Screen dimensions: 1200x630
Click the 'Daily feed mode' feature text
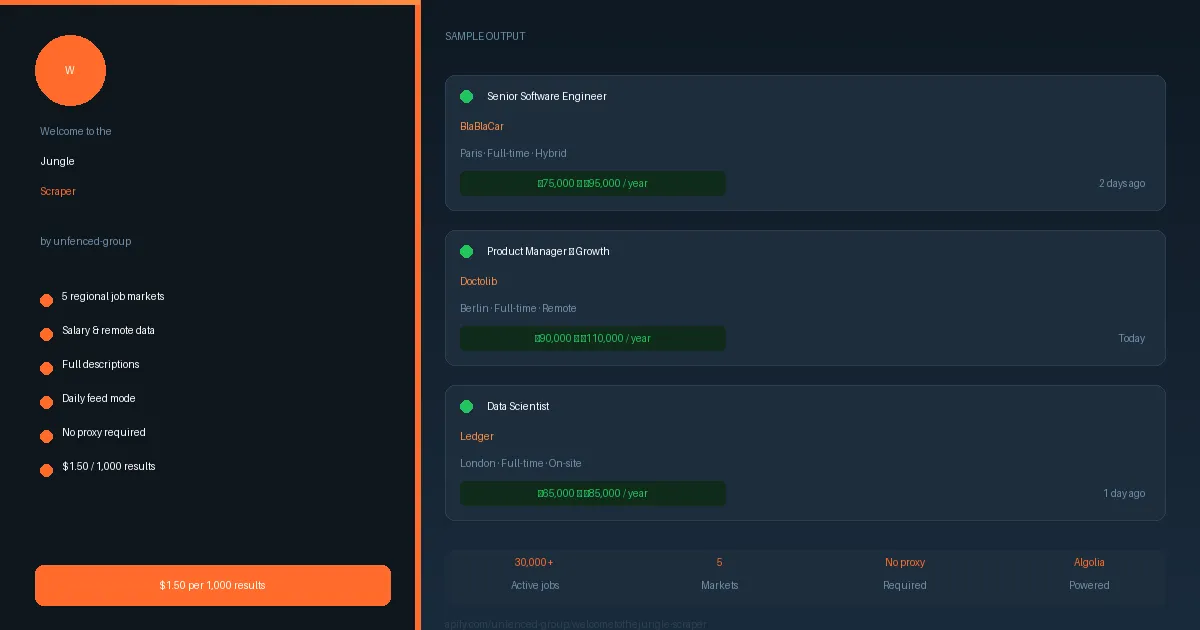click(99, 398)
